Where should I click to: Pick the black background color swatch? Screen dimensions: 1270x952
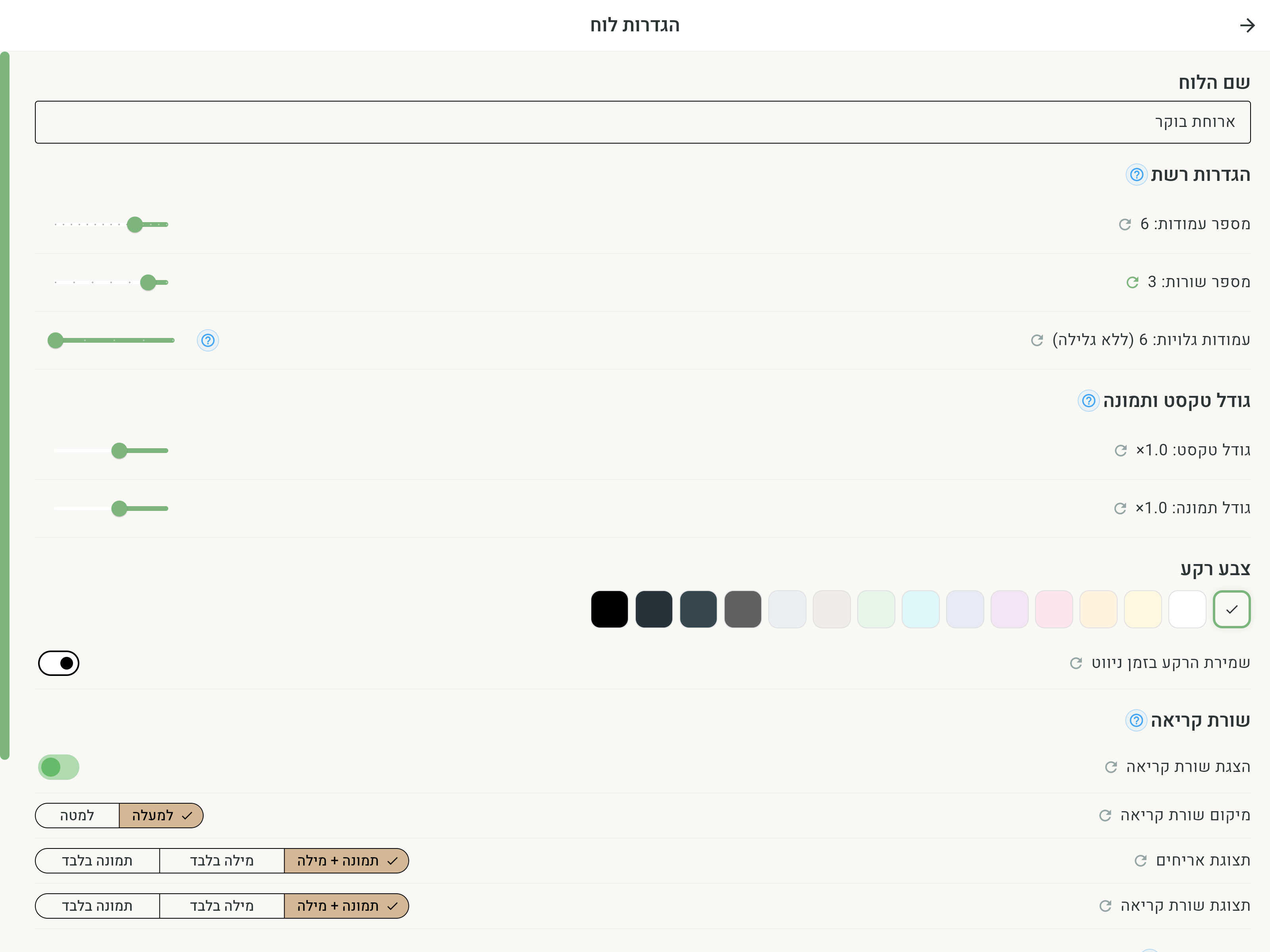pyautogui.click(x=609, y=609)
